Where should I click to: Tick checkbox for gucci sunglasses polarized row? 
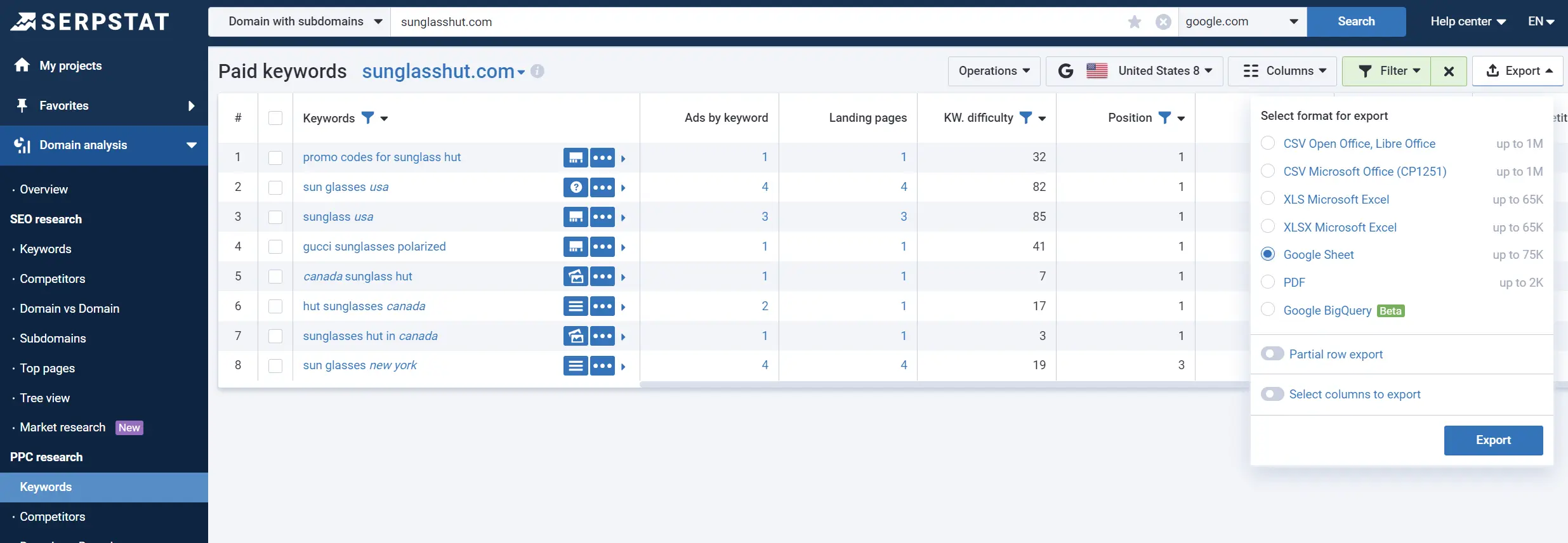tap(275, 247)
